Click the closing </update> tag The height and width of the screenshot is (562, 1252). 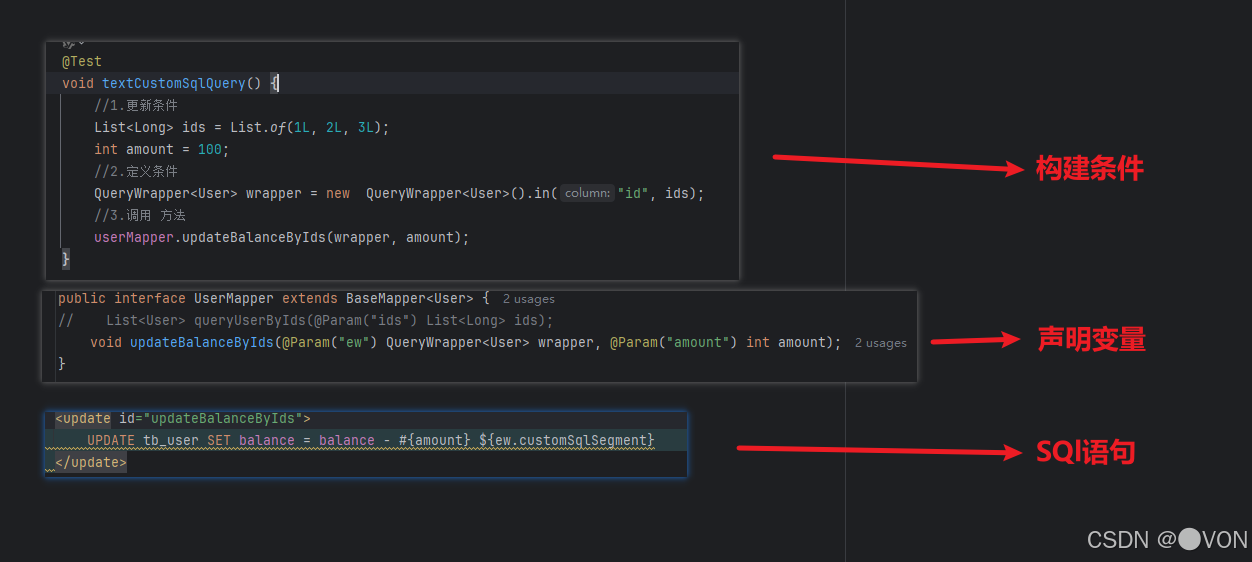(x=91, y=462)
